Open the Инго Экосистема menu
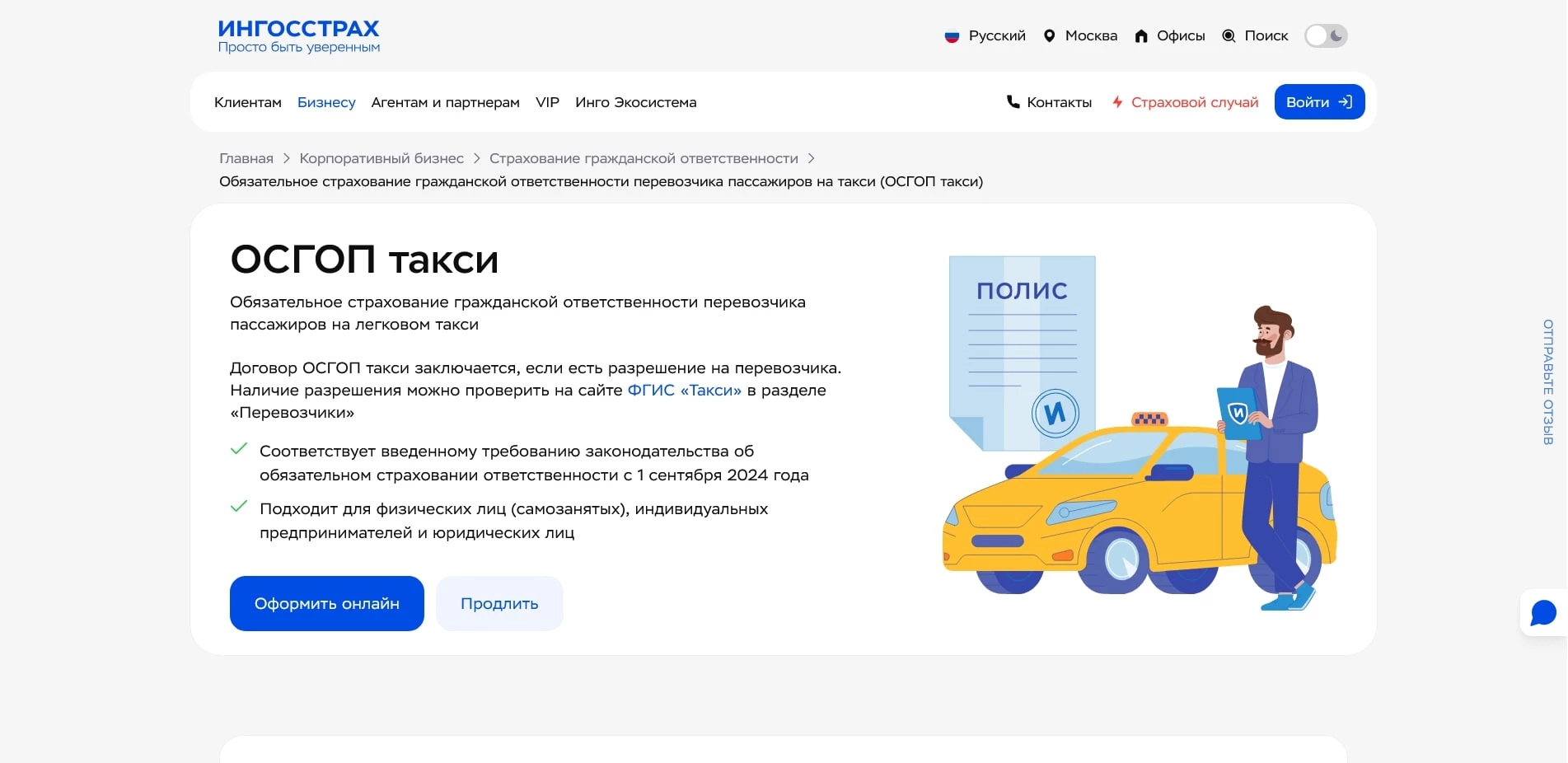The image size is (1568, 763). coord(635,101)
